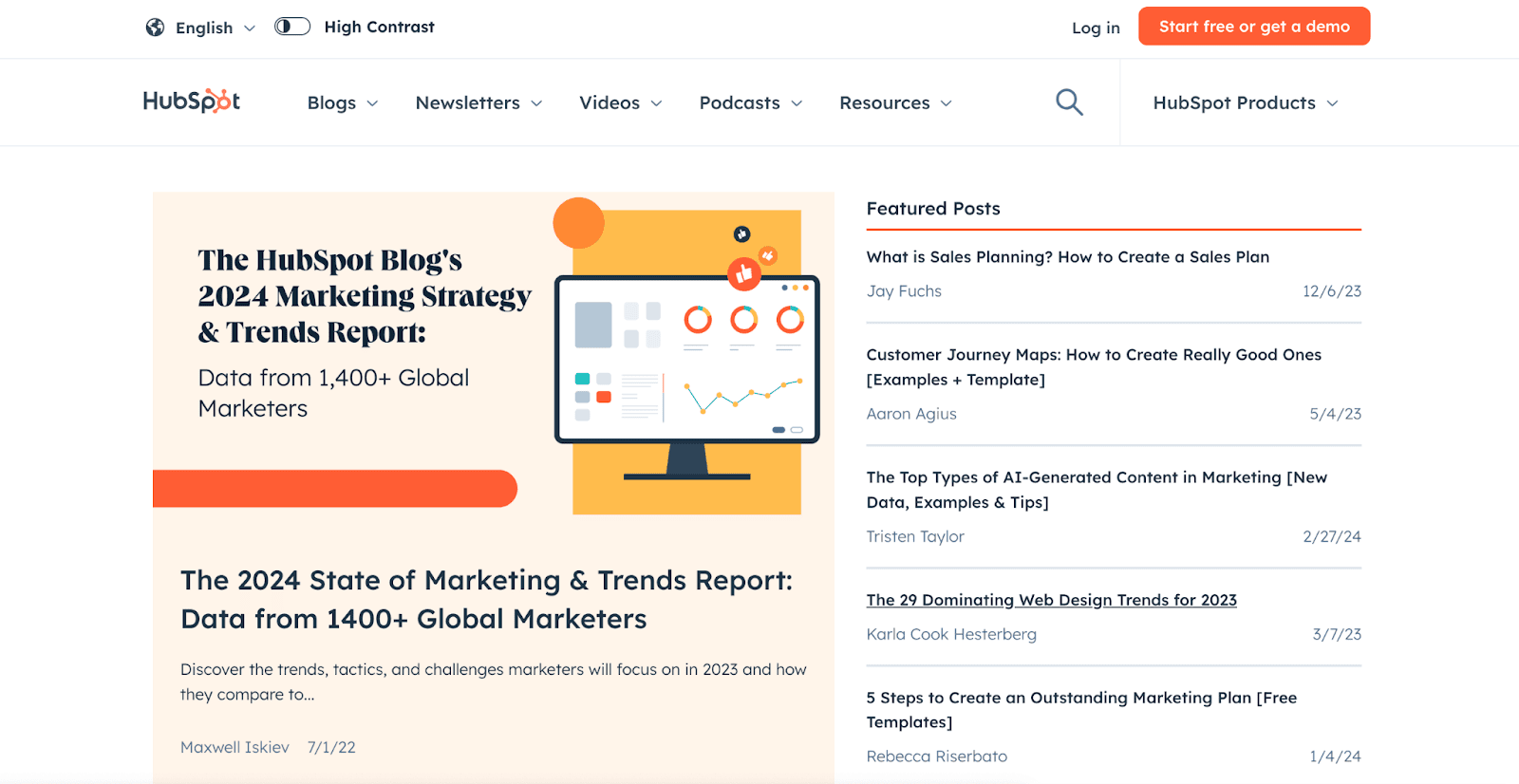The width and height of the screenshot is (1519, 784).
Task: Open the Customer Journey Maps post
Action: point(1094,366)
